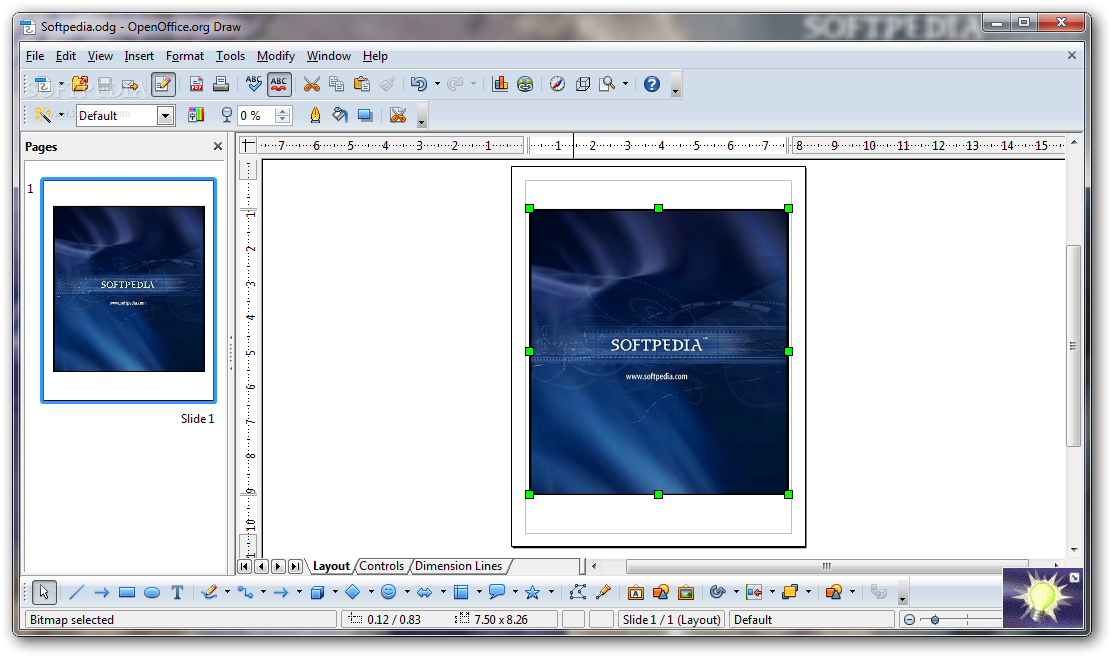
Task: Insert a chart using bar-chart icon
Action: point(500,84)
